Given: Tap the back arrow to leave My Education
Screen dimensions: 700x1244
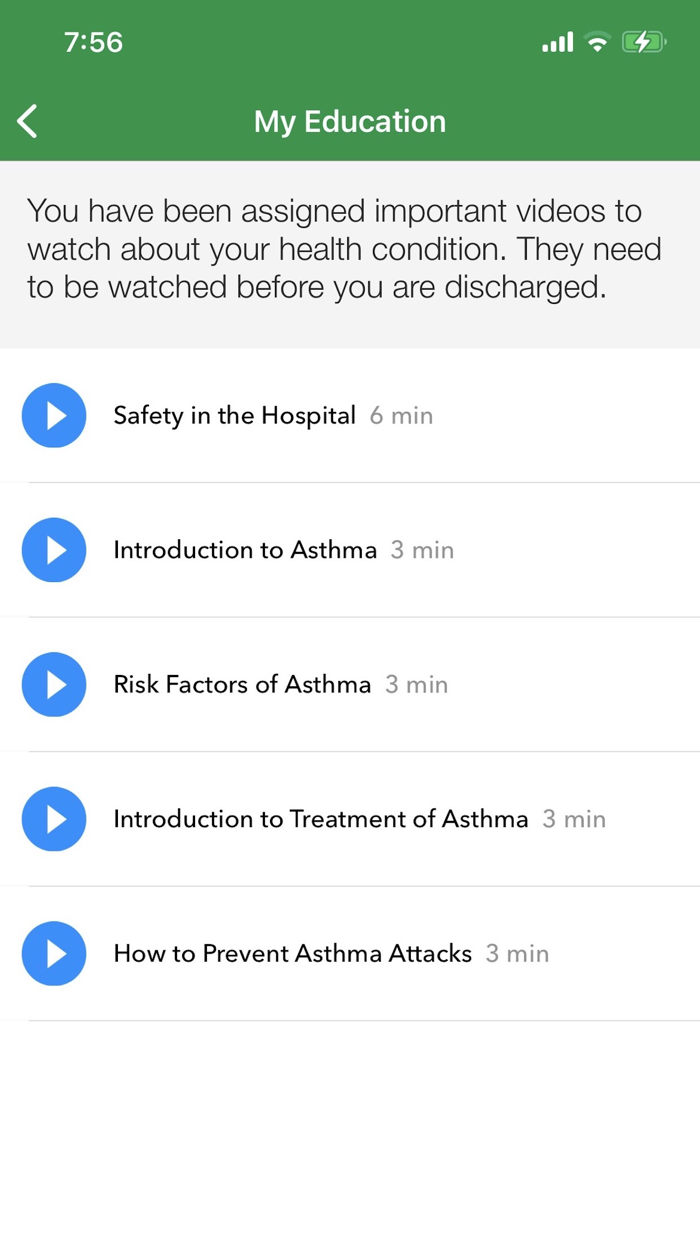Looking at the screenshot, I should coord(26,120).
